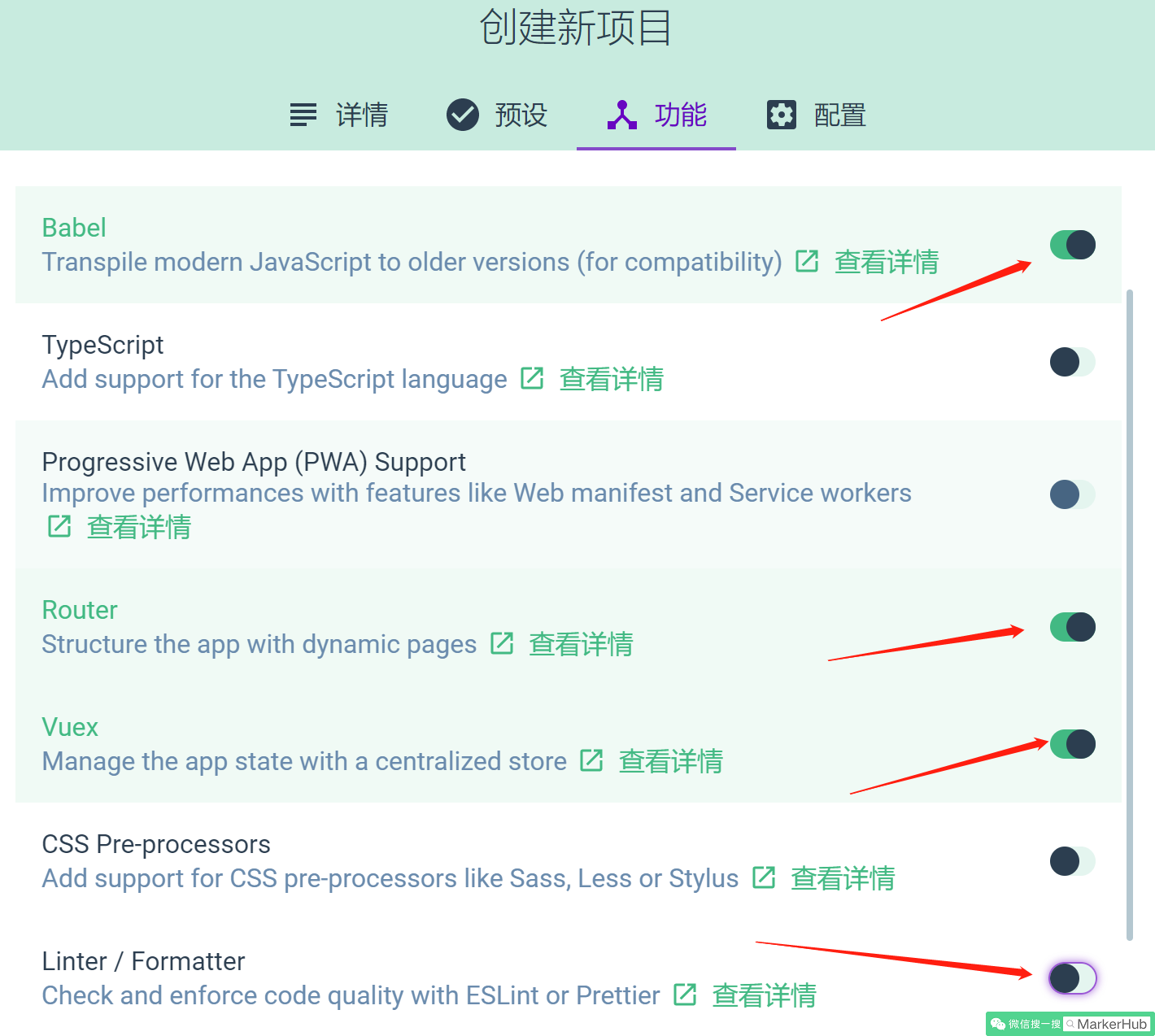Click 'Add support for the TypeScript language' text
This screenshot has width=1155, height=1036.
point(275,379)
